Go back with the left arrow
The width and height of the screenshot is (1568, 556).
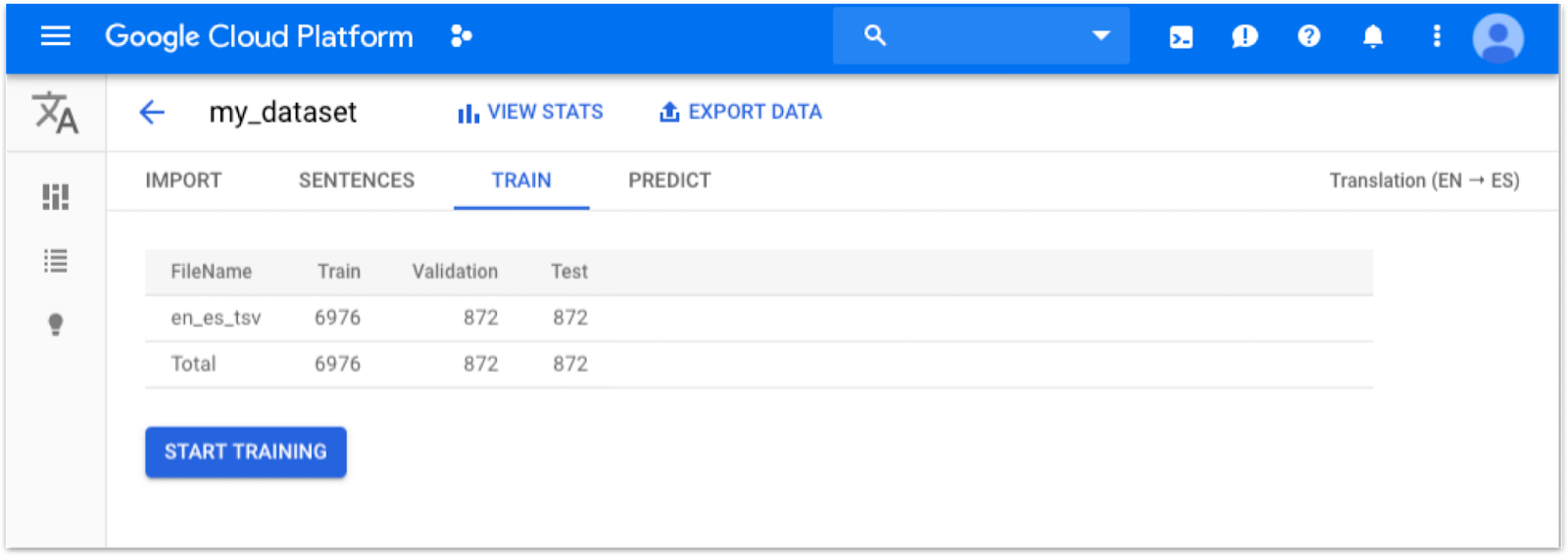point(152,112)
